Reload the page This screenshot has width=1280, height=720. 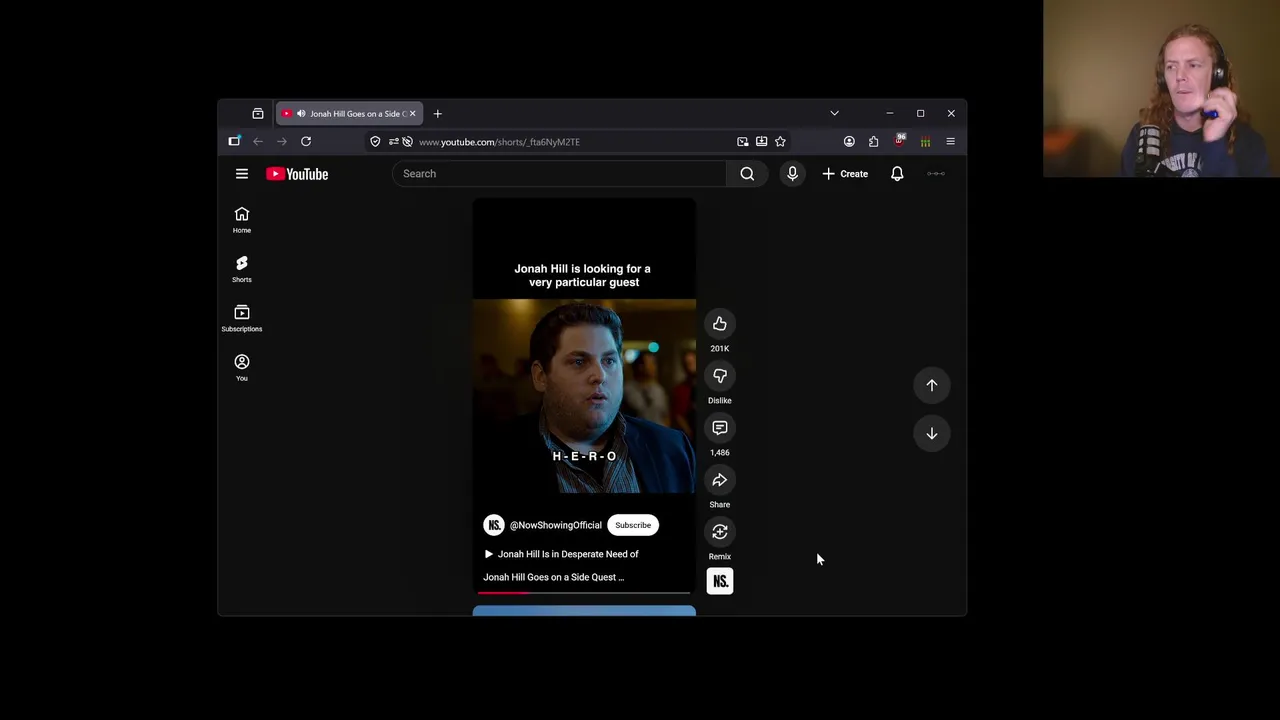tap(306, 142)
